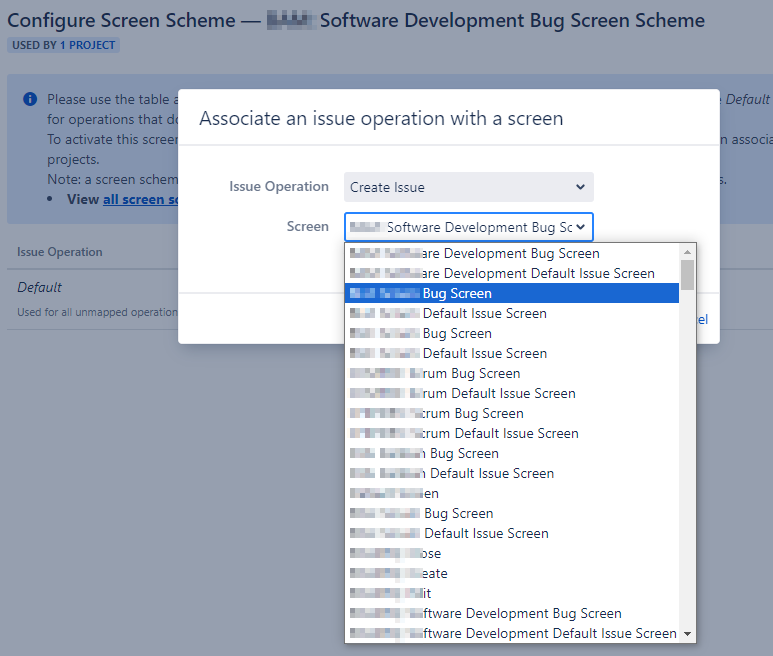Choose the last Software Development Default Issue Screen

[511, 633]
